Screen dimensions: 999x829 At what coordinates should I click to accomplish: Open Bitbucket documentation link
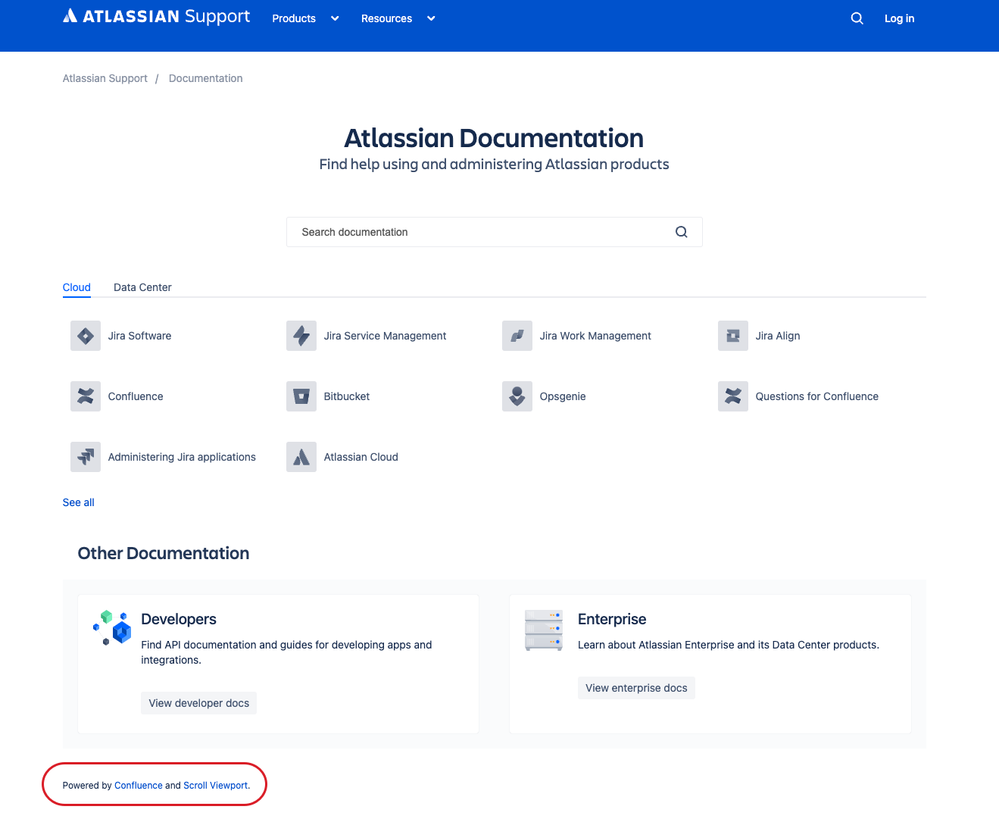[x=347, y=396]
